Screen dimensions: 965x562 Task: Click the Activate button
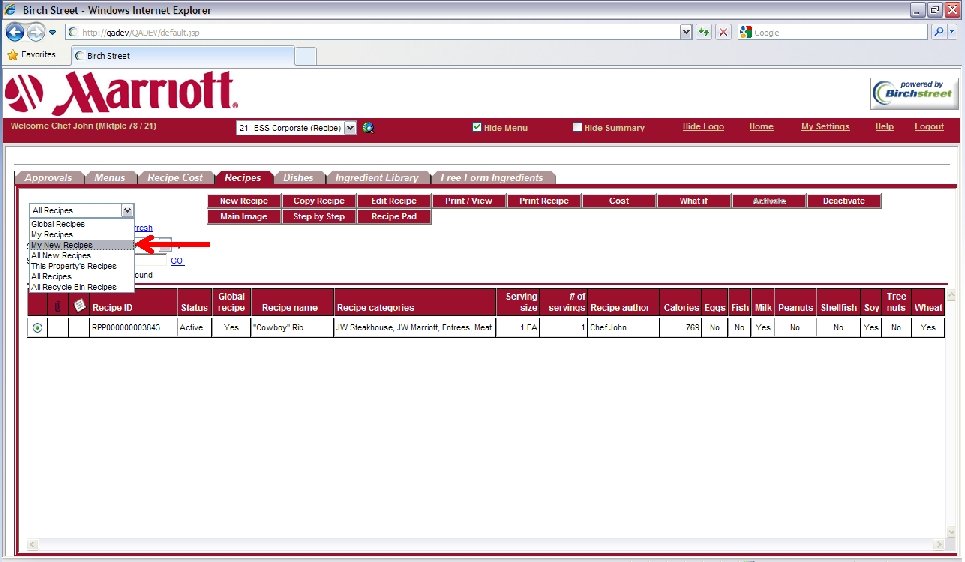[x=769, y=201]
